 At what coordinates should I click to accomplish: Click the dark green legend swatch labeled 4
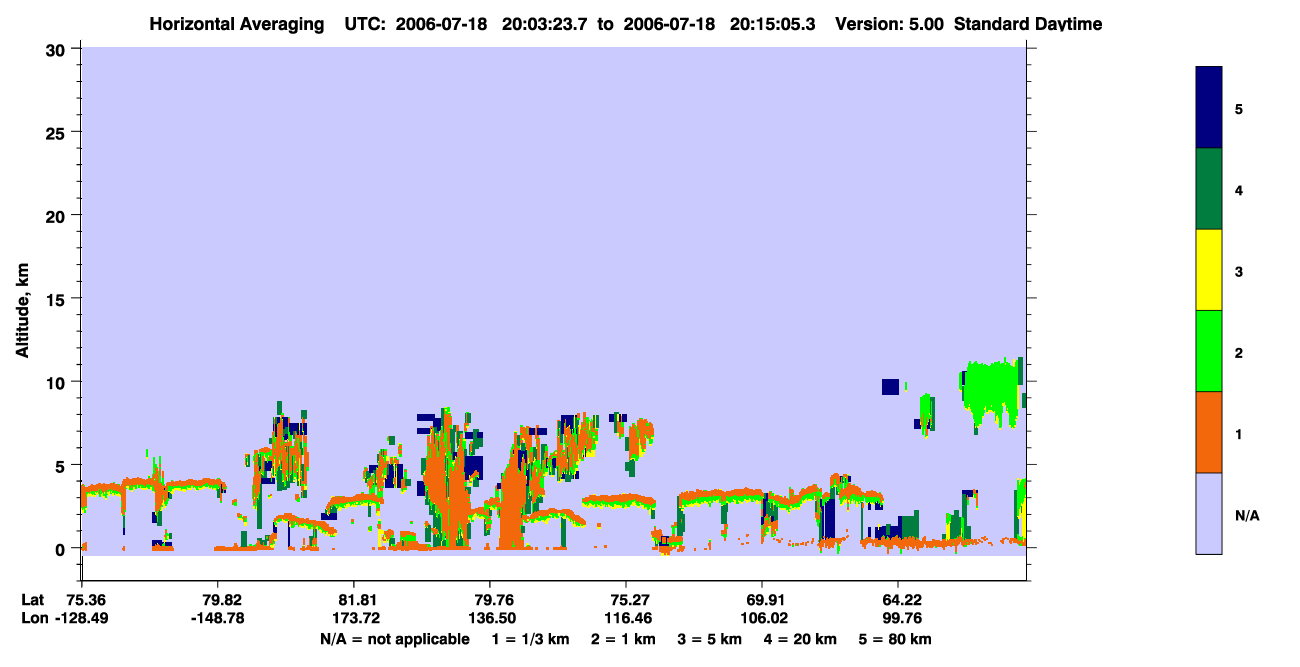click(1209, 189)
